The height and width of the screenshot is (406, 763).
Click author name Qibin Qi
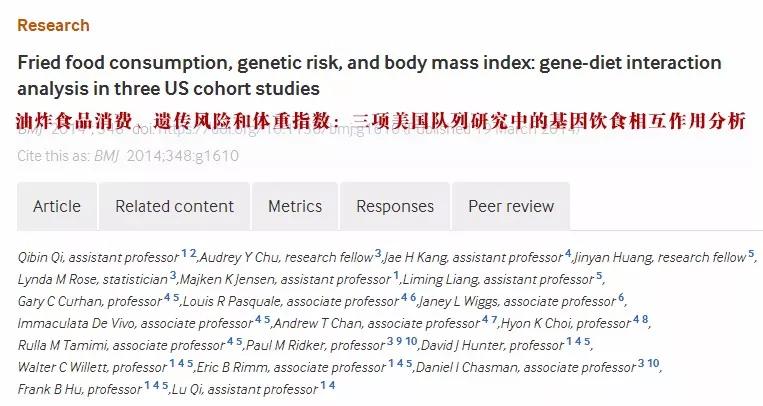41,257
